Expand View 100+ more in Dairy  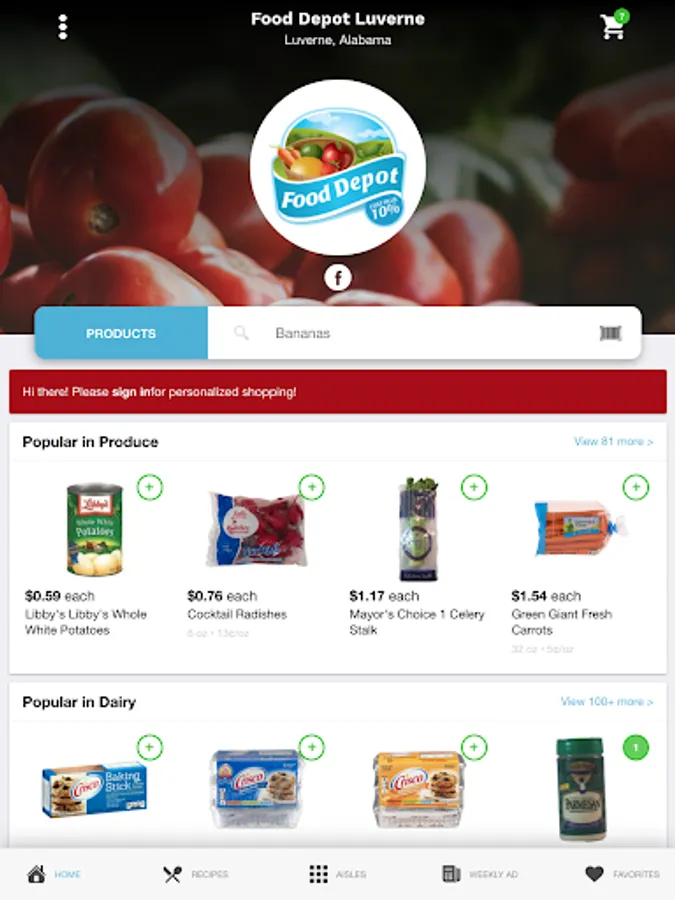[x=607, y=701]
